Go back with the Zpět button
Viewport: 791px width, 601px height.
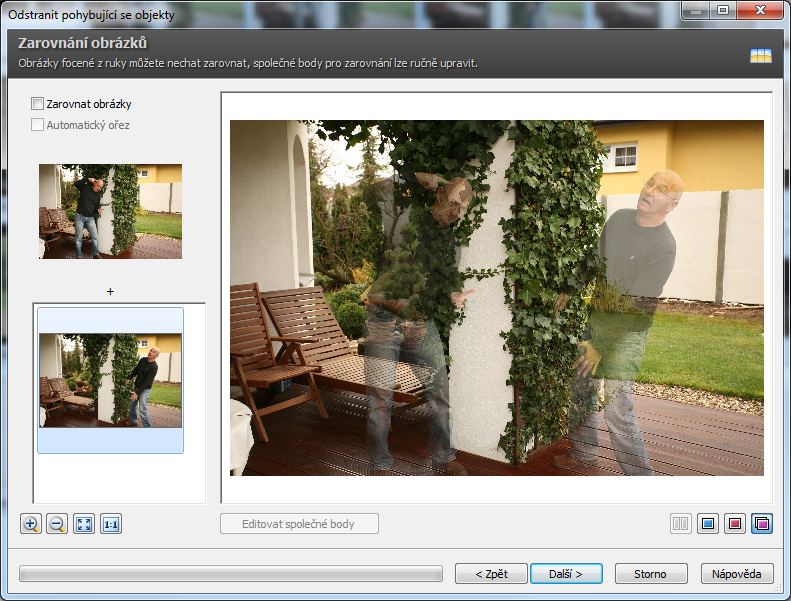(490, 574)
